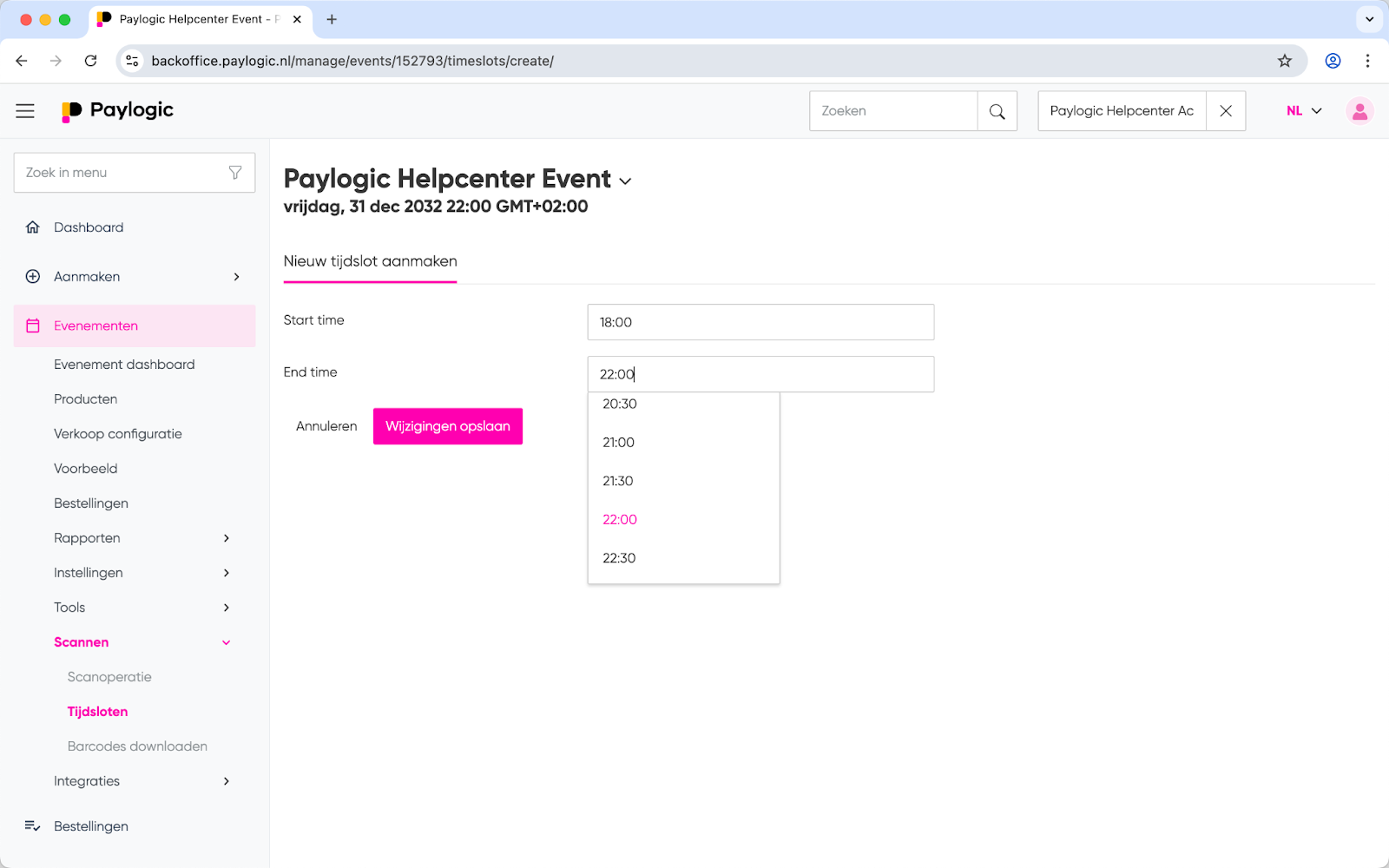
Task: Click the End time field
Action: coord(760,374)
